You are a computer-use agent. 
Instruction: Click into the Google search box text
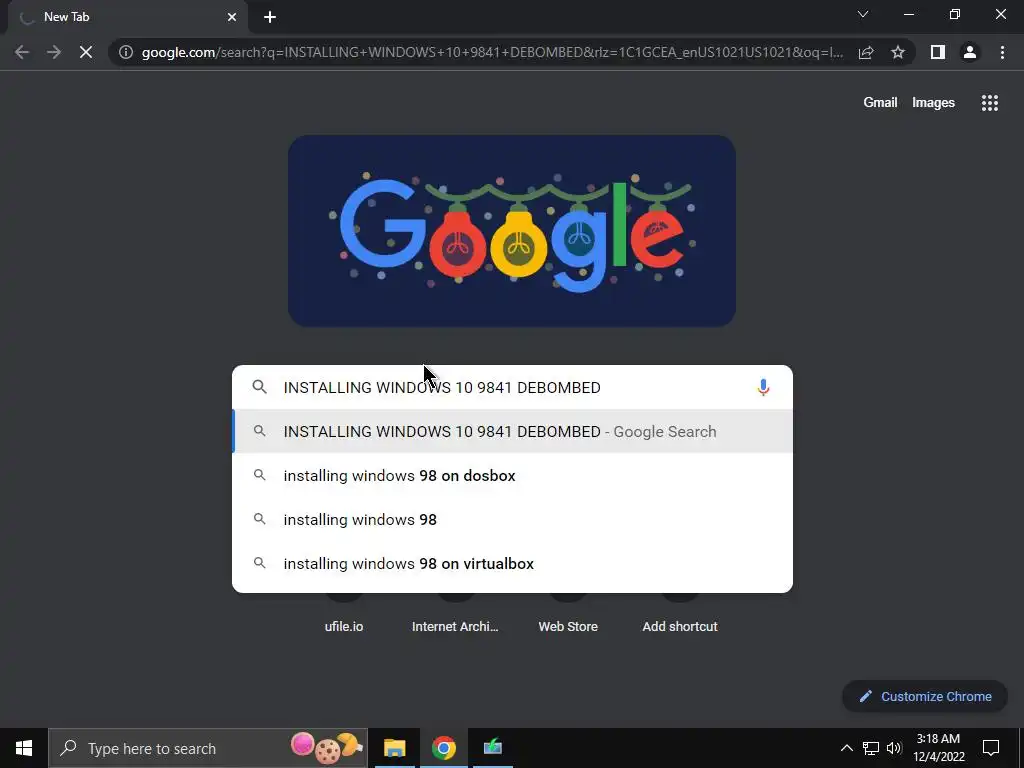[441, 387]
